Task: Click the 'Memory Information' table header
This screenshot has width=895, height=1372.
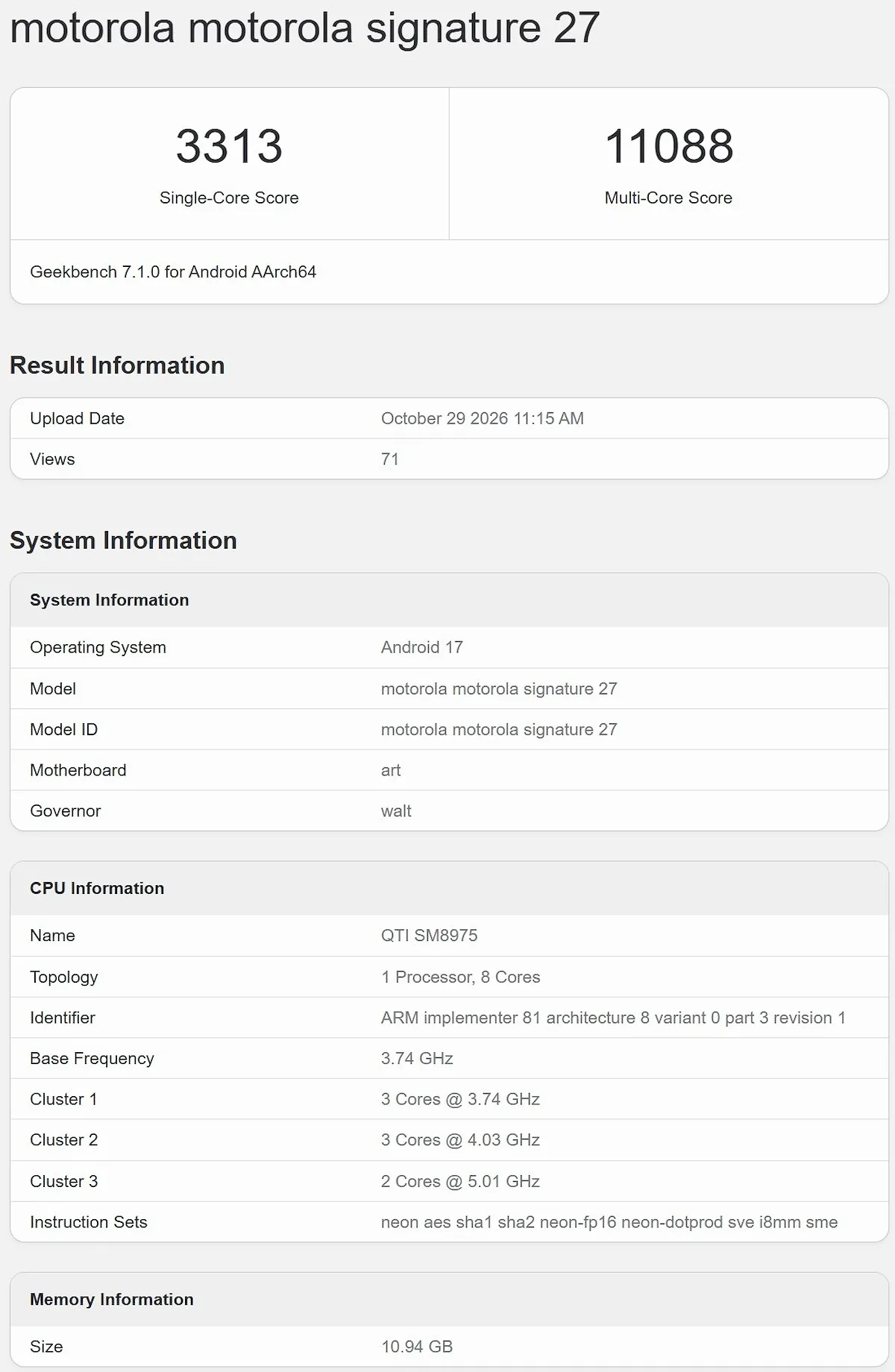Action: (x=112, y=1300)
